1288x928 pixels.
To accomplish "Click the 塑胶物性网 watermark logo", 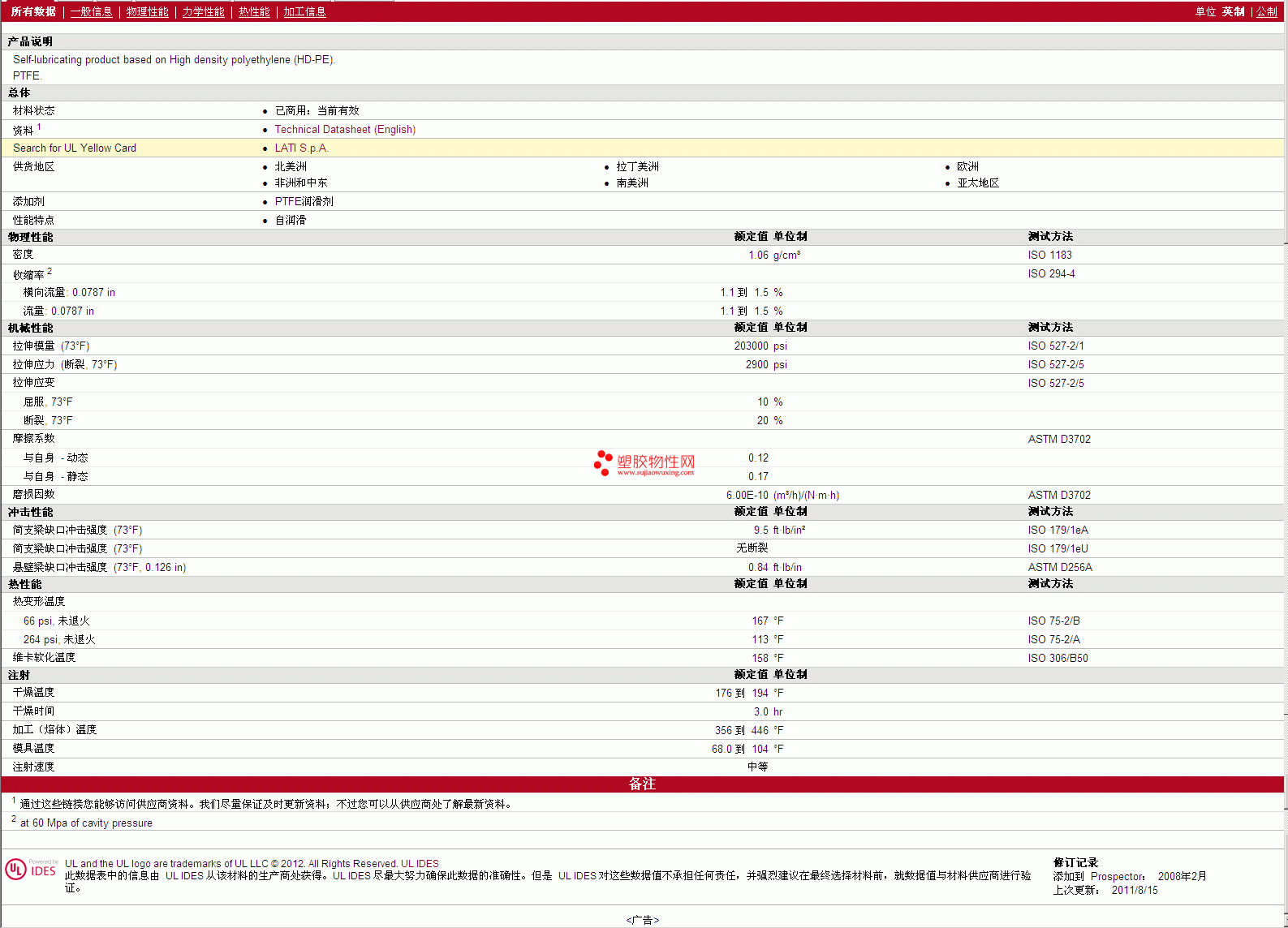I will [x=644, y=463].
